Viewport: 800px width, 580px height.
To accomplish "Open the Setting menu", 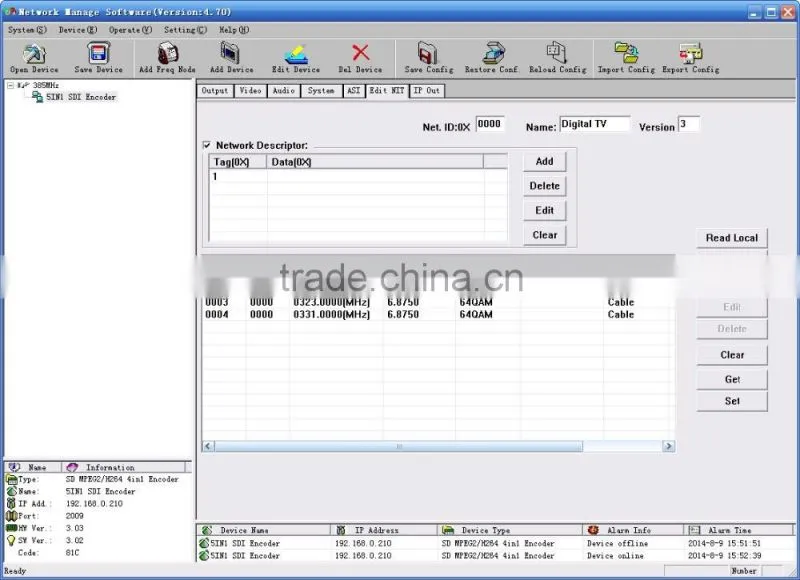I will tap(185, 30).
